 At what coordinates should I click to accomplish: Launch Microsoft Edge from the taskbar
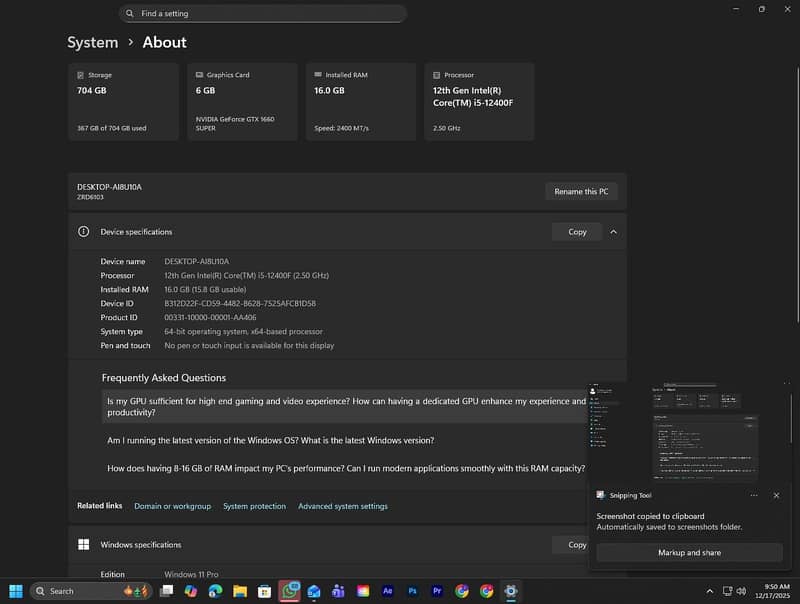point(213,590)
